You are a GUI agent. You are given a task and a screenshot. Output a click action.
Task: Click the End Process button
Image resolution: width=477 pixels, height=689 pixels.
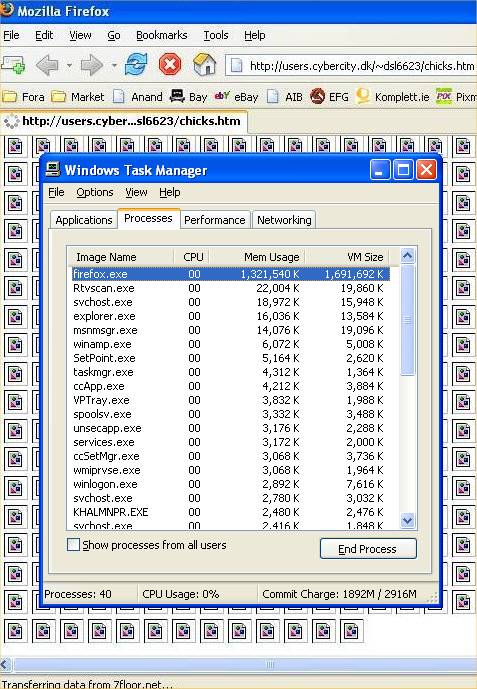click(368, 549)
